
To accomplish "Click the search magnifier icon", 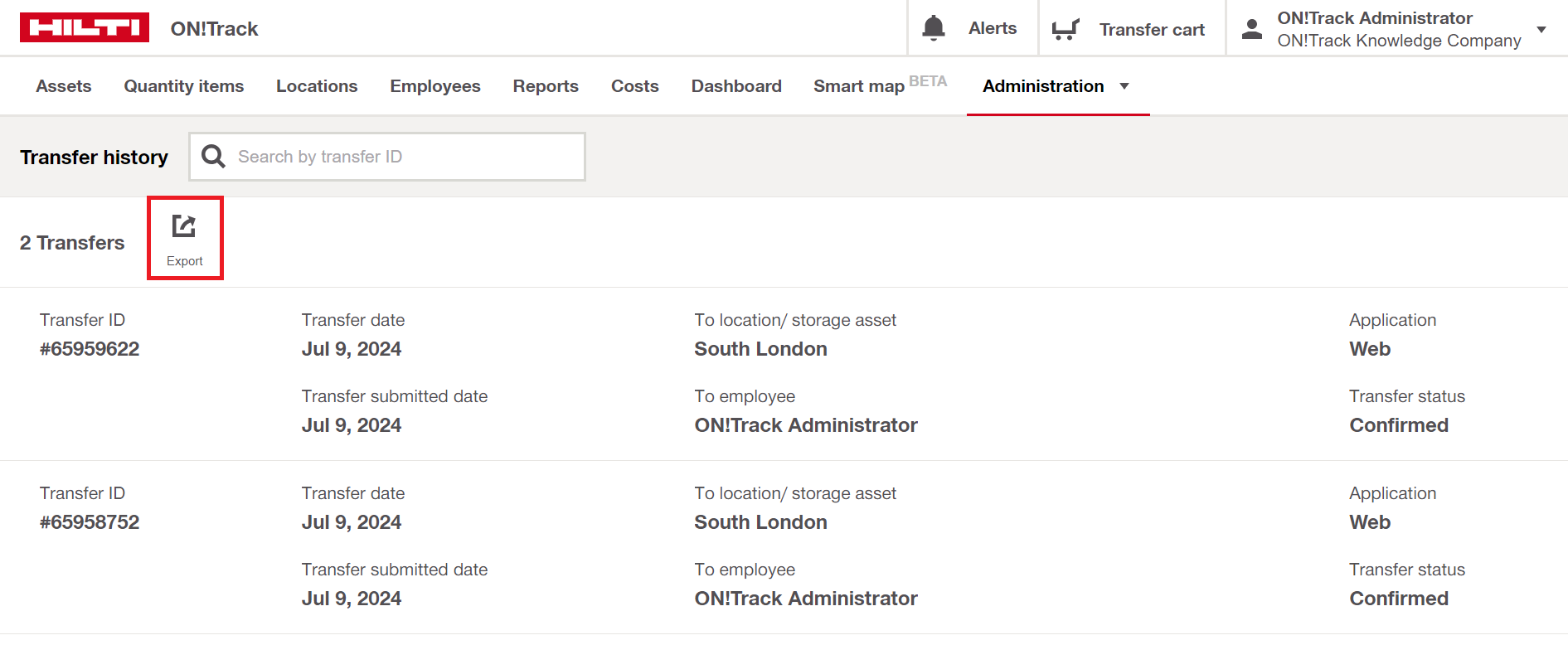I will pyautogui.click(x=213, y=156).
